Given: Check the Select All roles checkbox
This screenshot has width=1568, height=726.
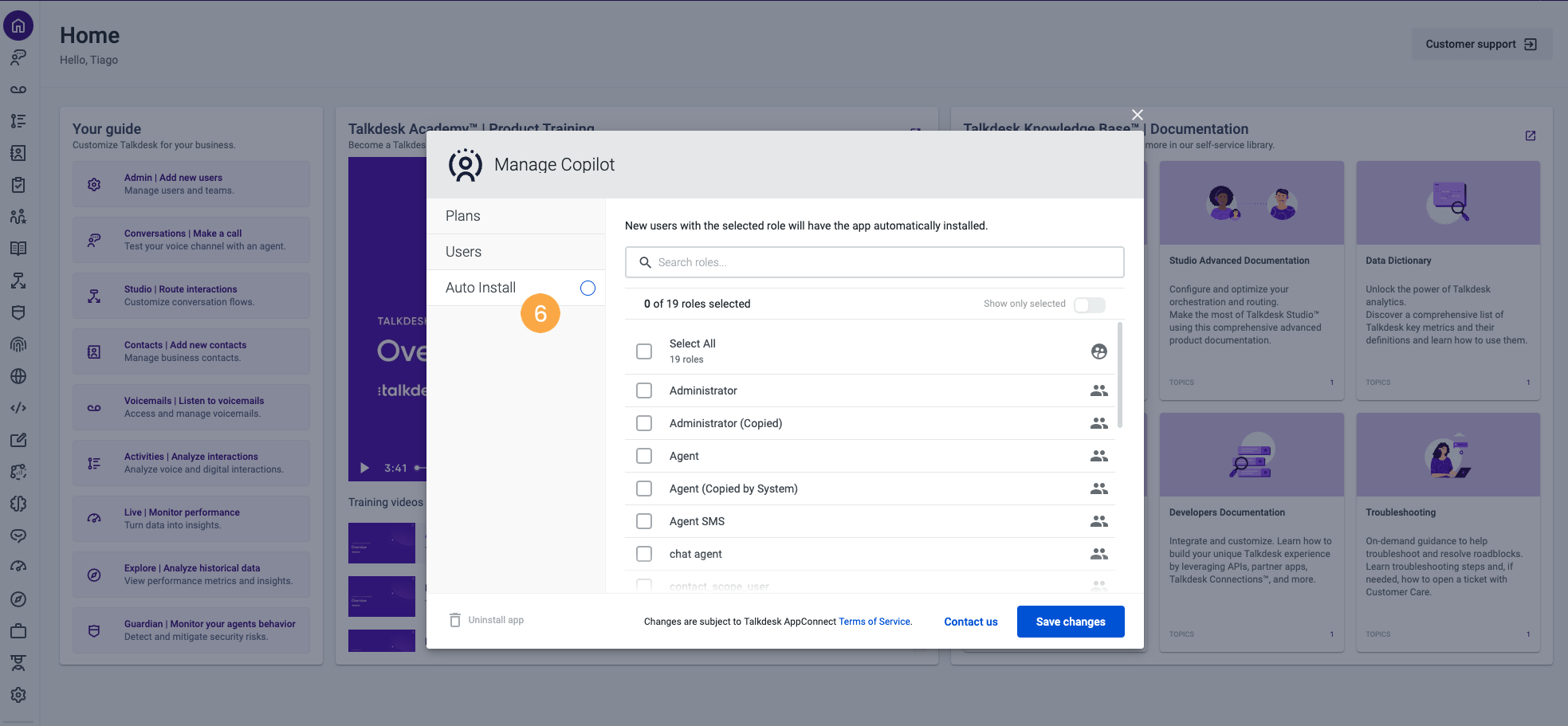Looking at the screenshot, I should tap(644, 351).
